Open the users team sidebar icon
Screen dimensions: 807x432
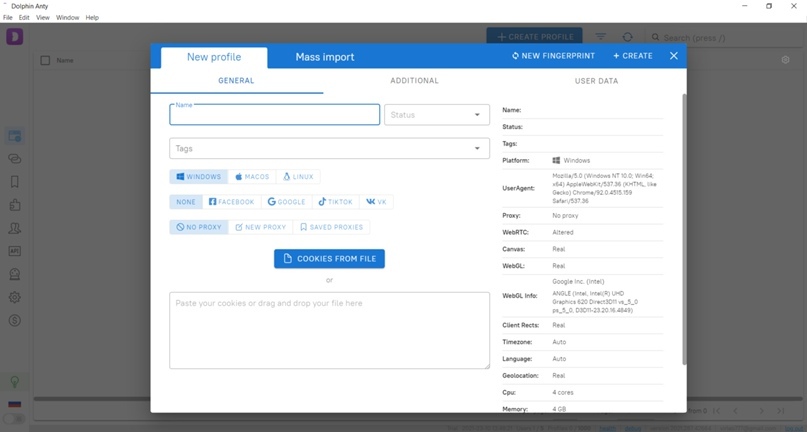click(x=14, y=228)
